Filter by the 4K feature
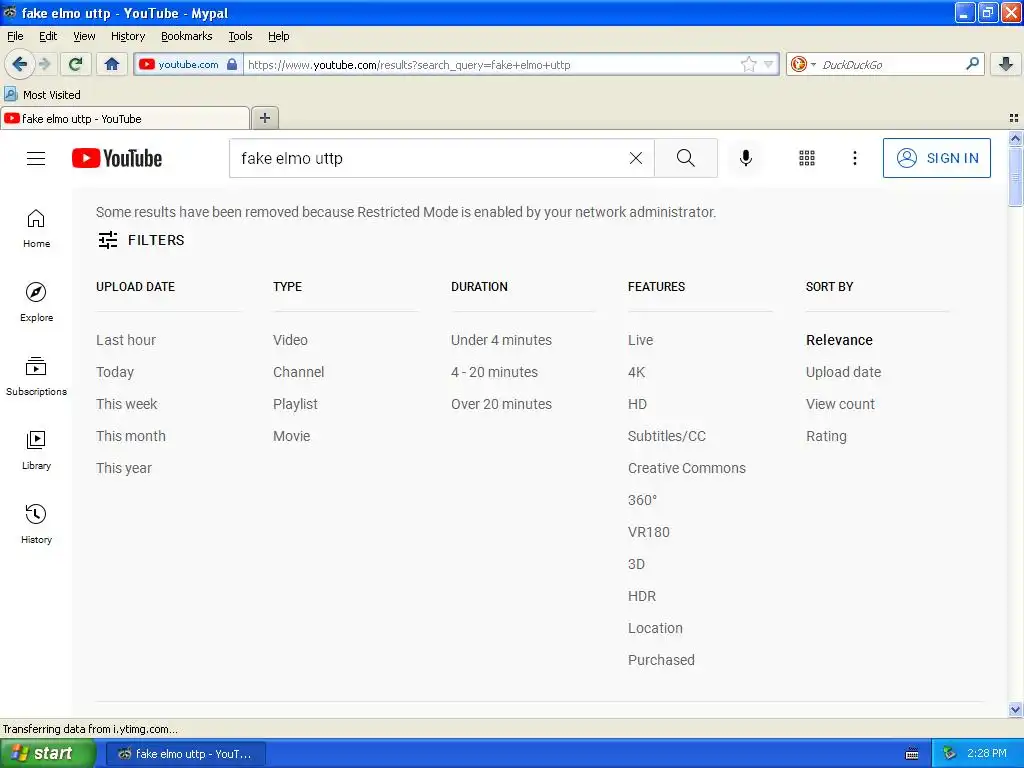This screenshot has height=768, width=1024. click(636, 372)
